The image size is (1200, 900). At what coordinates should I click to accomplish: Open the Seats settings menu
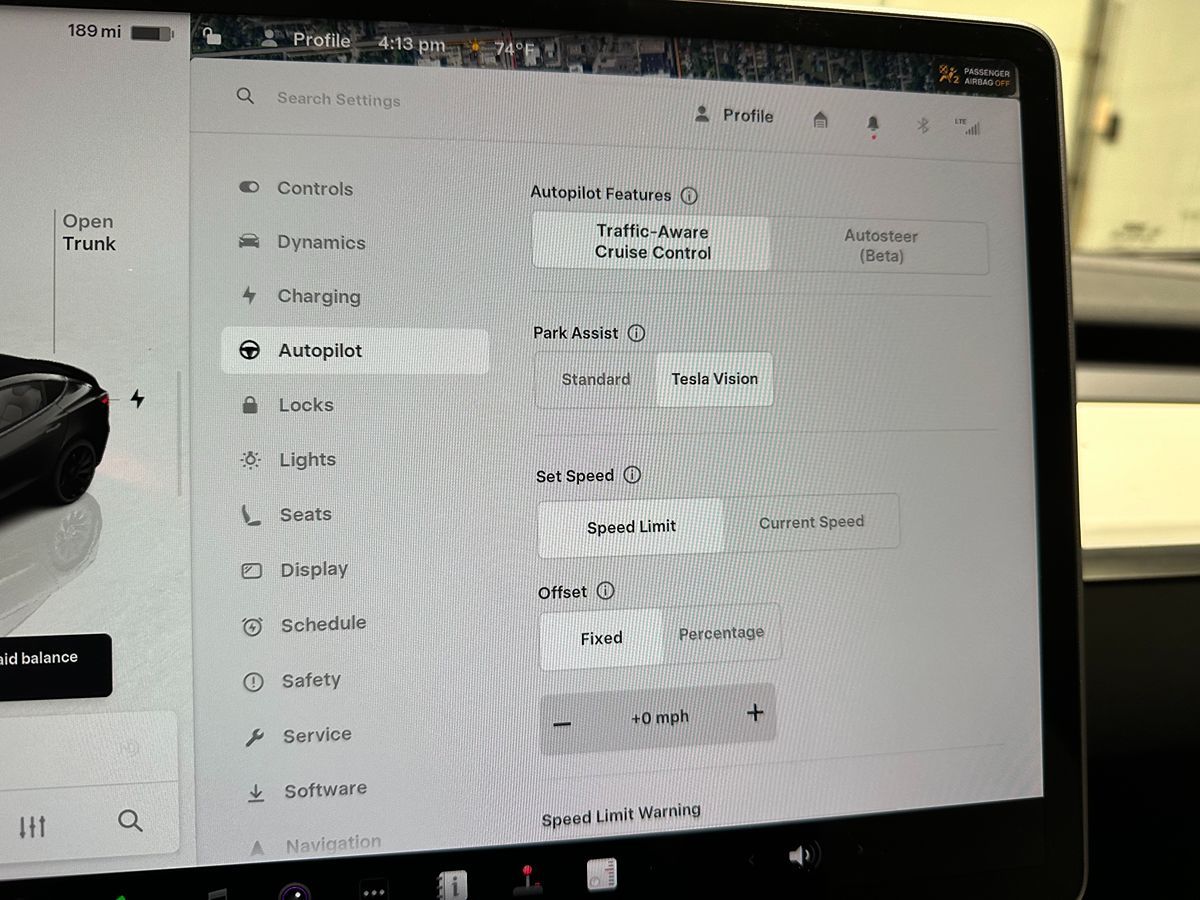287,515
